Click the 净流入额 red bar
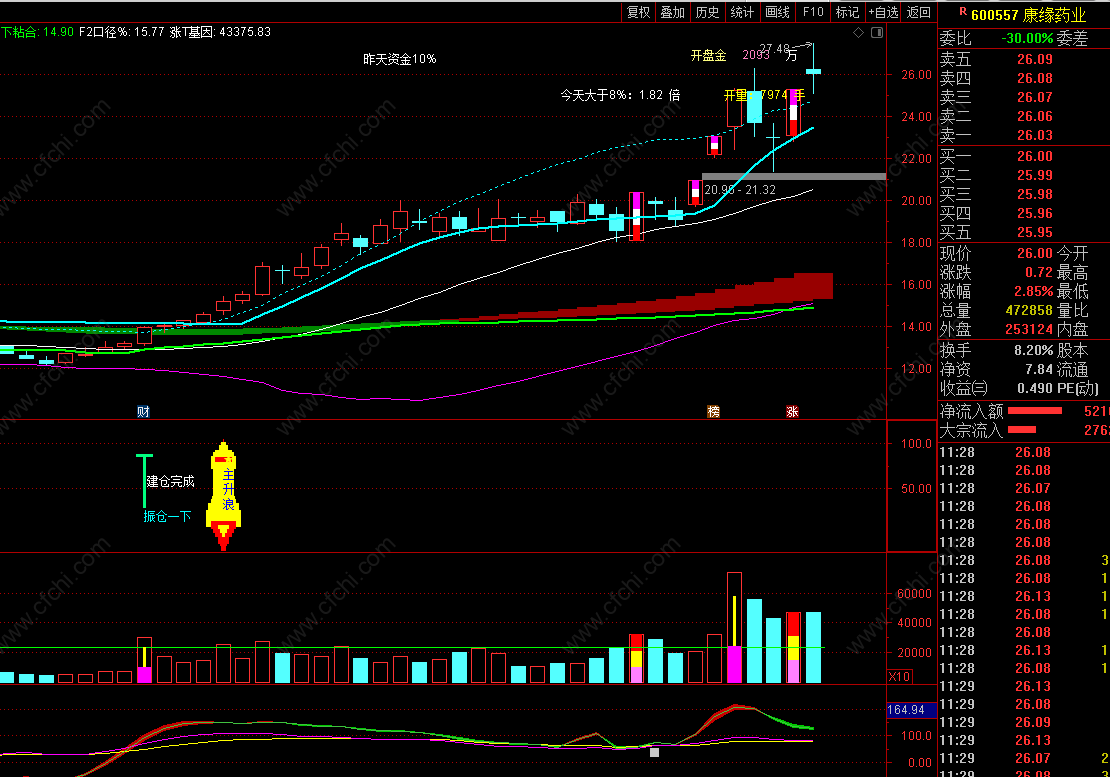The height and width of the screenshot is (777, 1110). (1034, 410)
